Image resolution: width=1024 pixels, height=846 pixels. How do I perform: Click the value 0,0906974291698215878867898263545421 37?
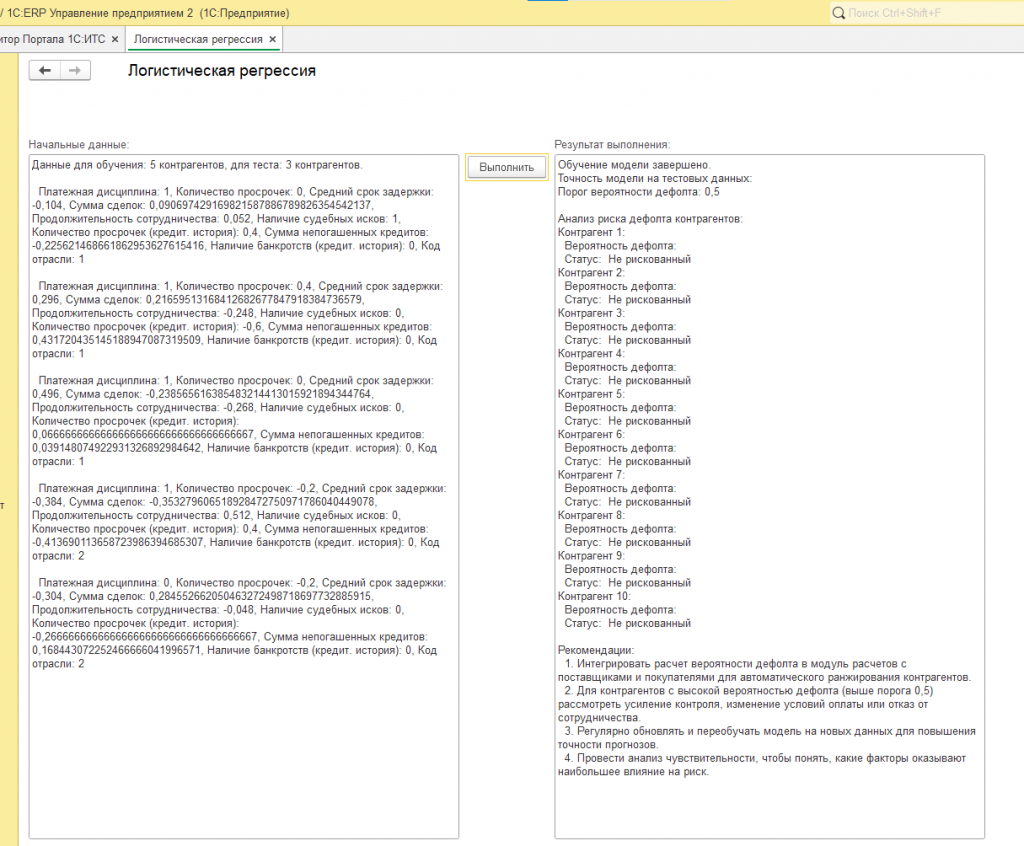pos(261,206)
